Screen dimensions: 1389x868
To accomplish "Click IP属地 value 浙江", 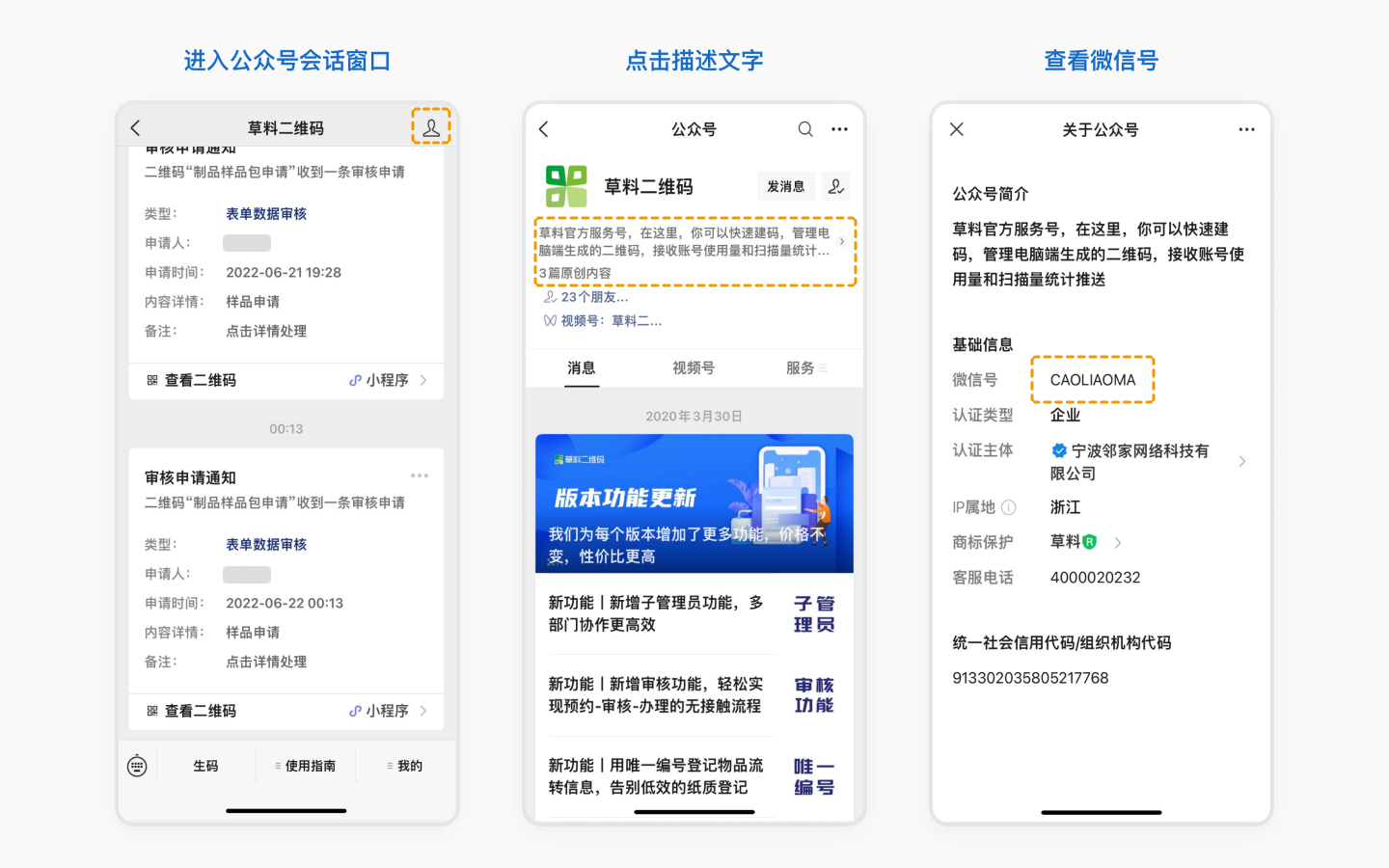I will [x=1065, y=507].
